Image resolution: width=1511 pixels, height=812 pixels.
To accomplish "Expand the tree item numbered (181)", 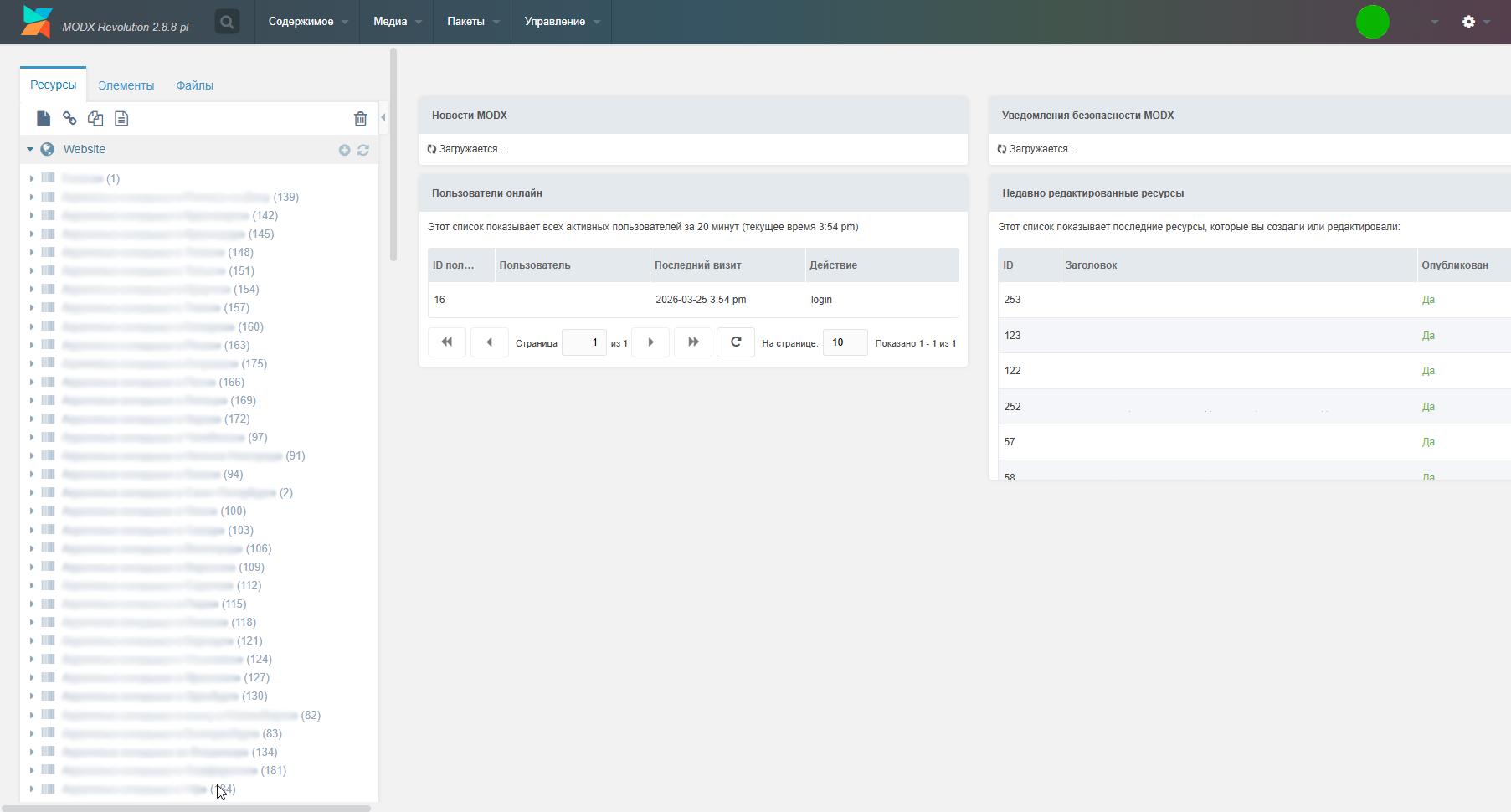I will [32, 770].
